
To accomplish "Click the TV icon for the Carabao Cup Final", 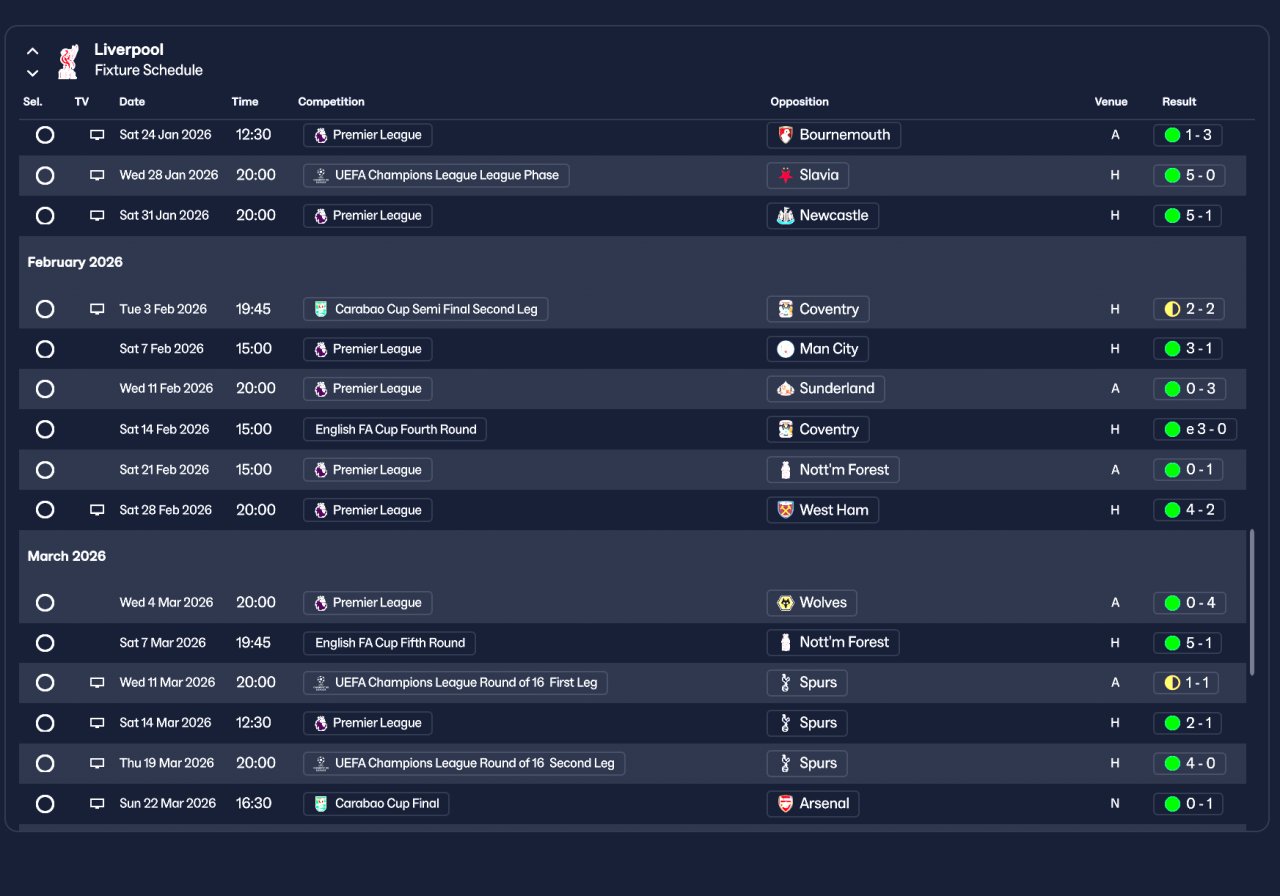I will click(97, 803).
